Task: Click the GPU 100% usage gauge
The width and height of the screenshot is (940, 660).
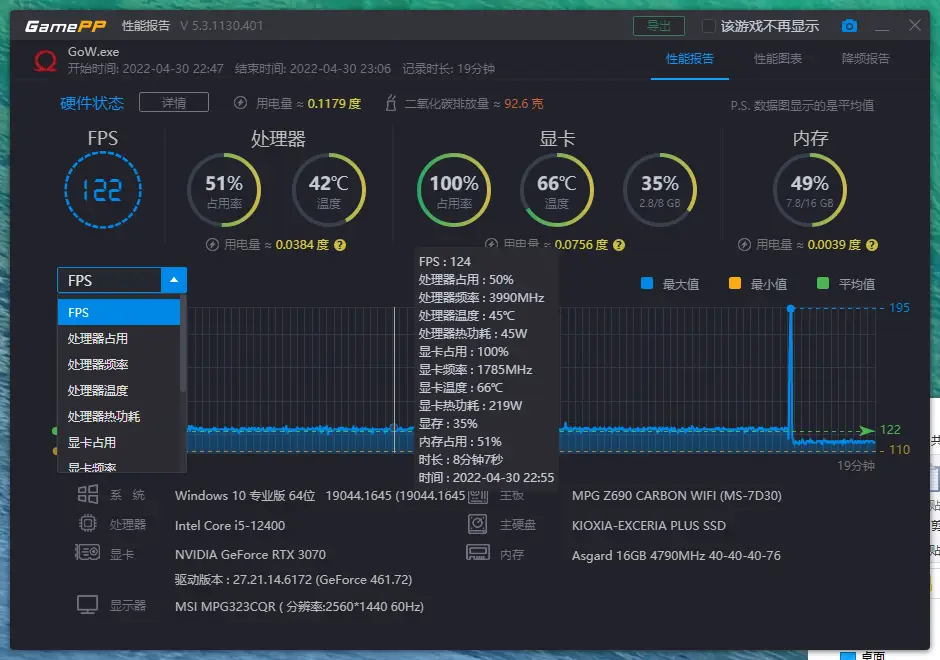Action: [x=454, y=190]
